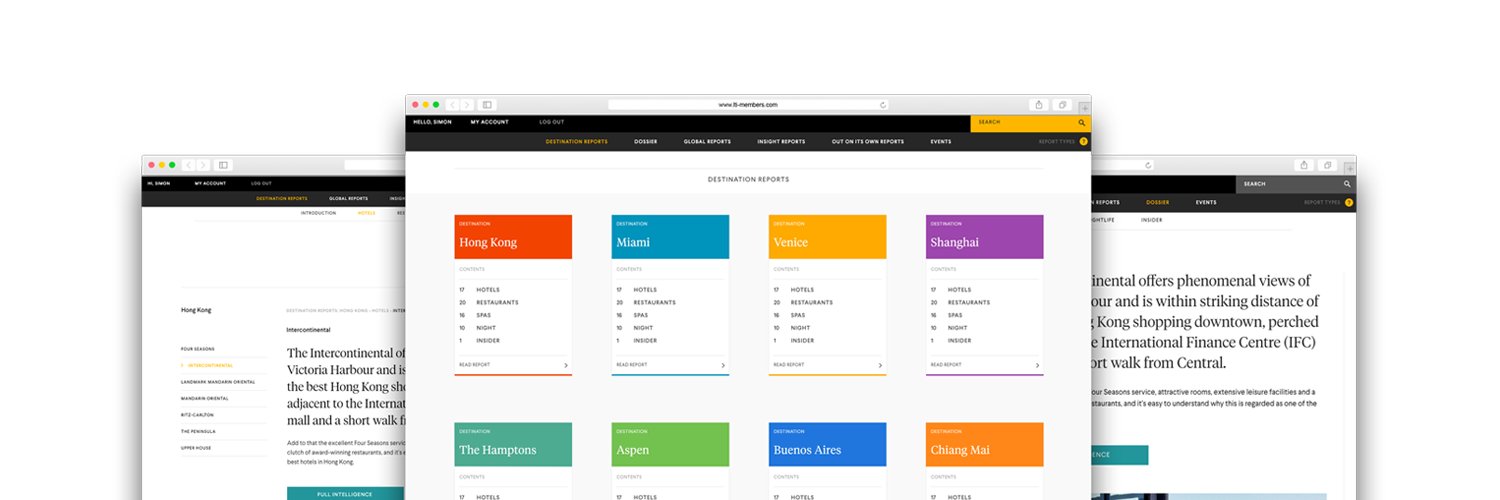Select Landmark Mandarin Oriental in left window
This screenshot has width=1500, height=500.
(218, 382)
